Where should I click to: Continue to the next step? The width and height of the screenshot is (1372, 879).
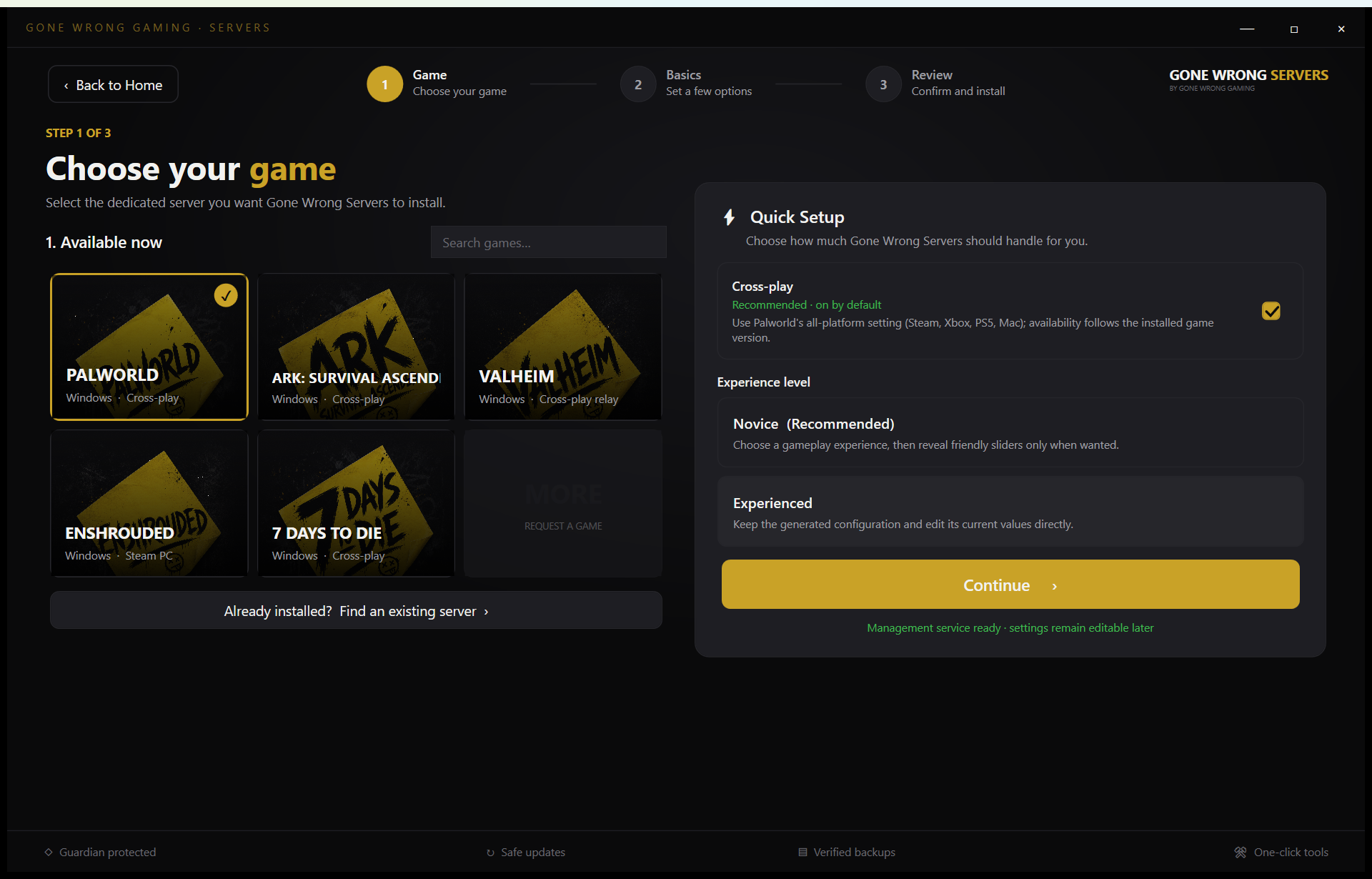pos(1010,585)
